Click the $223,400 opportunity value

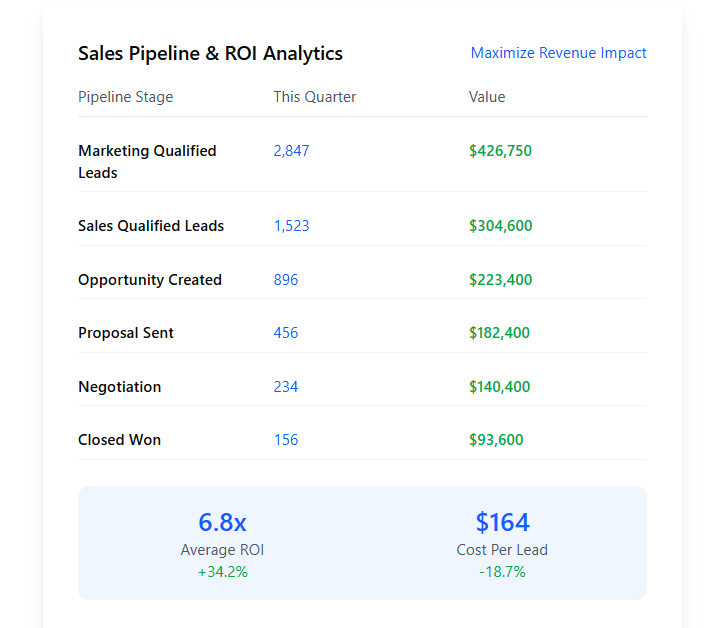tap(500, 280)
